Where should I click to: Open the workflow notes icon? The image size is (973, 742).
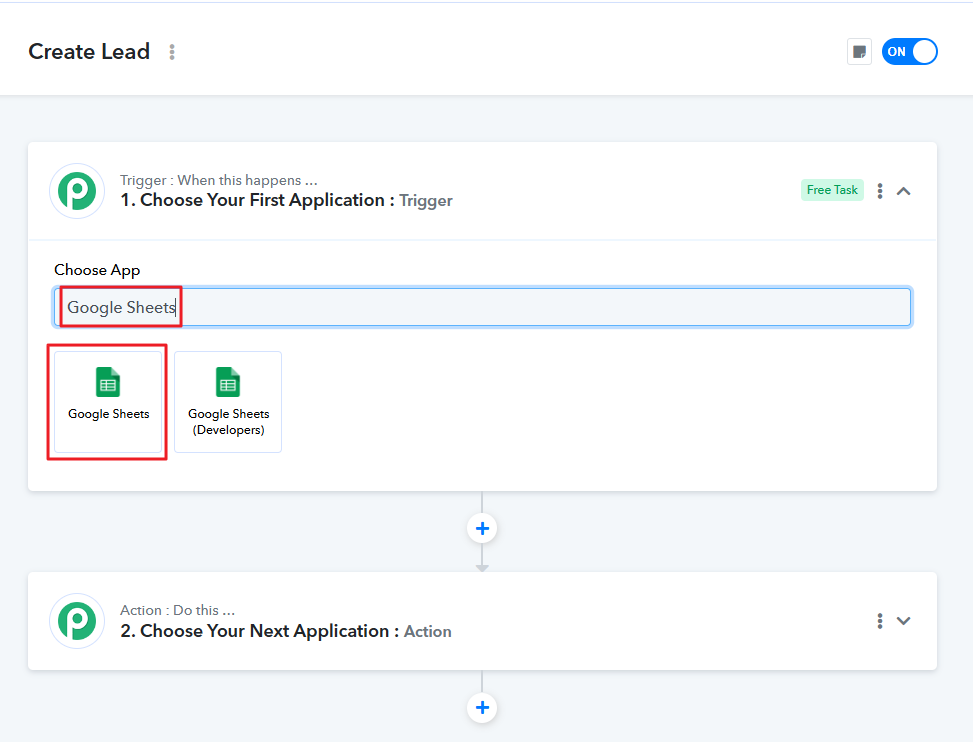point(859,52)
